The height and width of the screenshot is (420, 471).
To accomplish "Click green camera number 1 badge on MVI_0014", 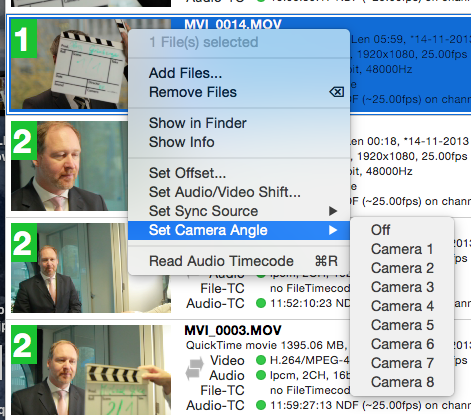I will 24,38.
